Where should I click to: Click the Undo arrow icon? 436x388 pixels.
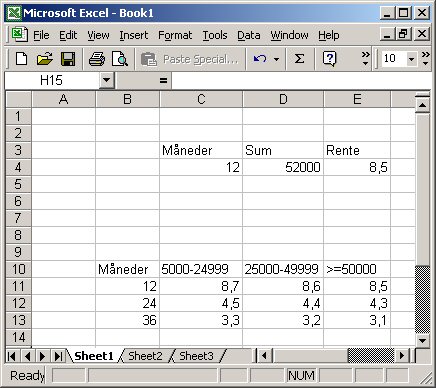260,59
